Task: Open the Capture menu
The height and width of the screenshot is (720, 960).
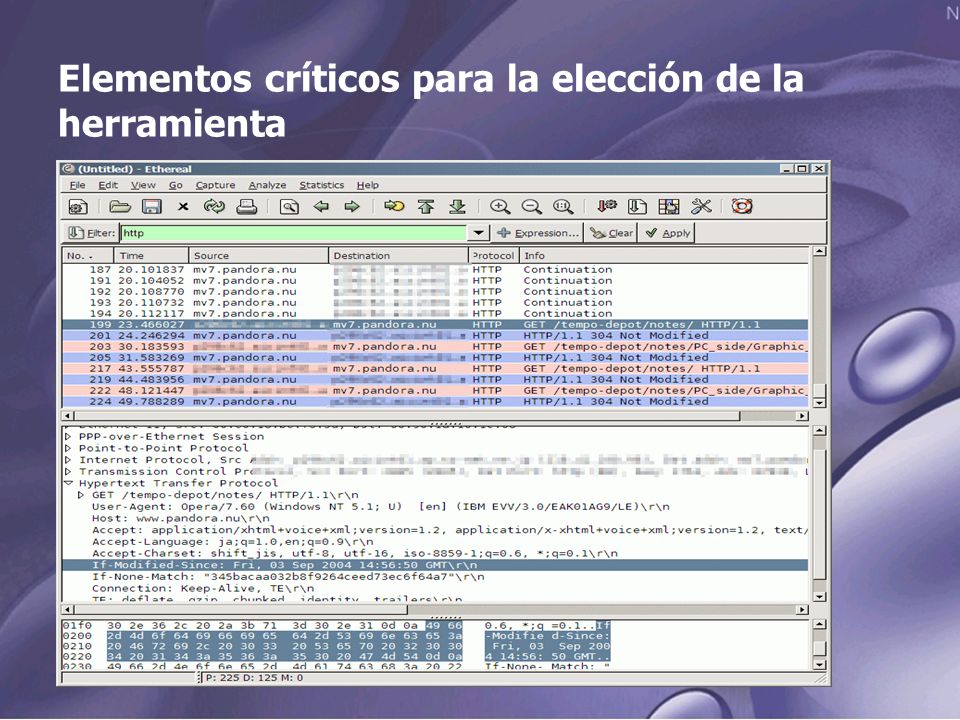Action: click(x=215, y=185)
